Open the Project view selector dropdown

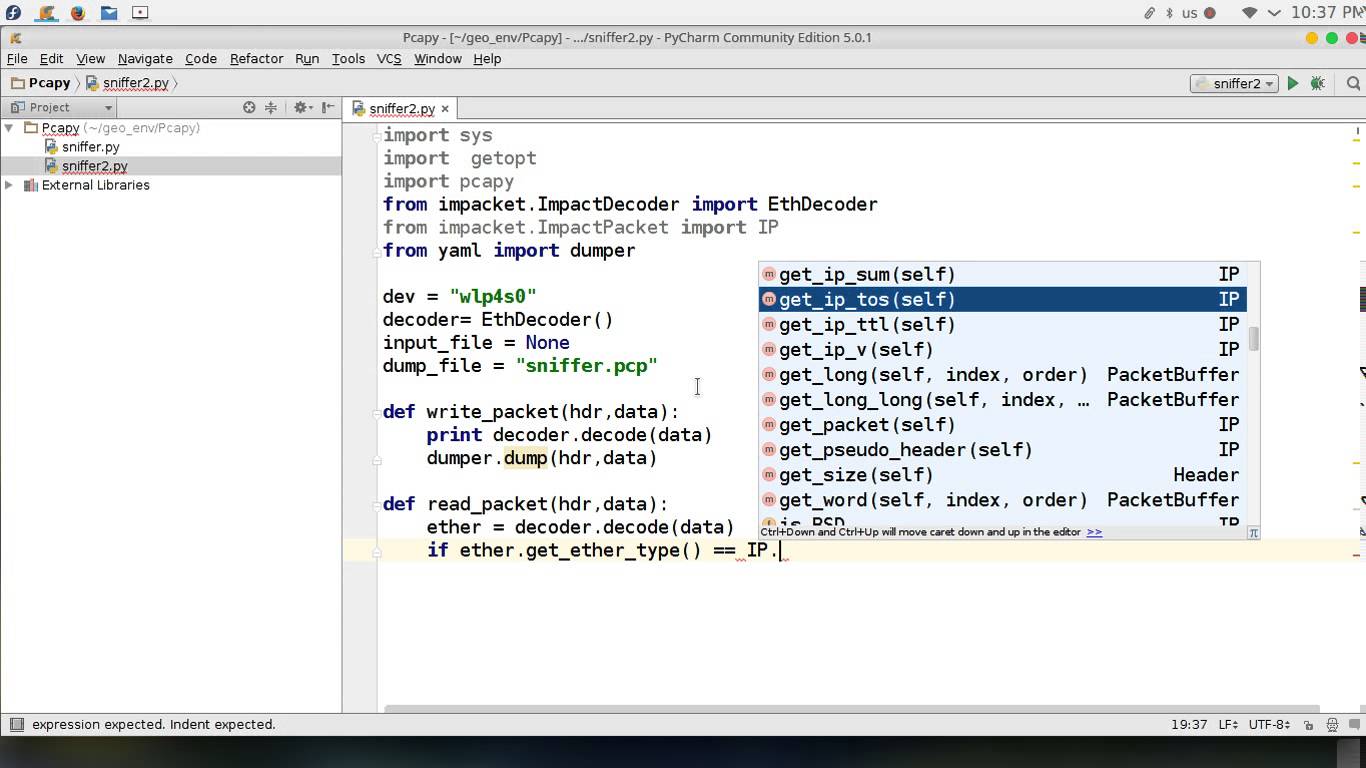(62, 107)
